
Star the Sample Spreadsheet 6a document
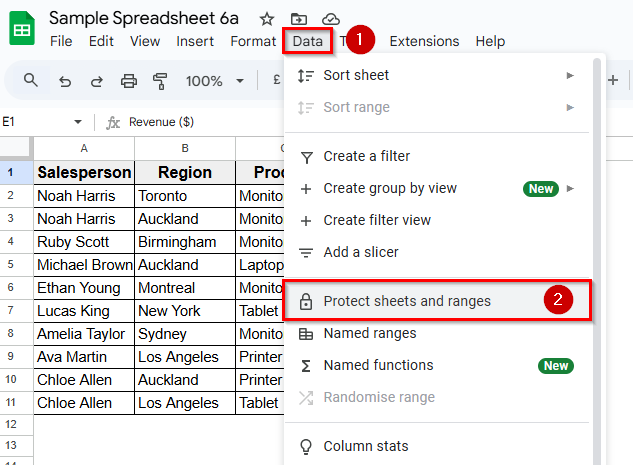point(267,19)
